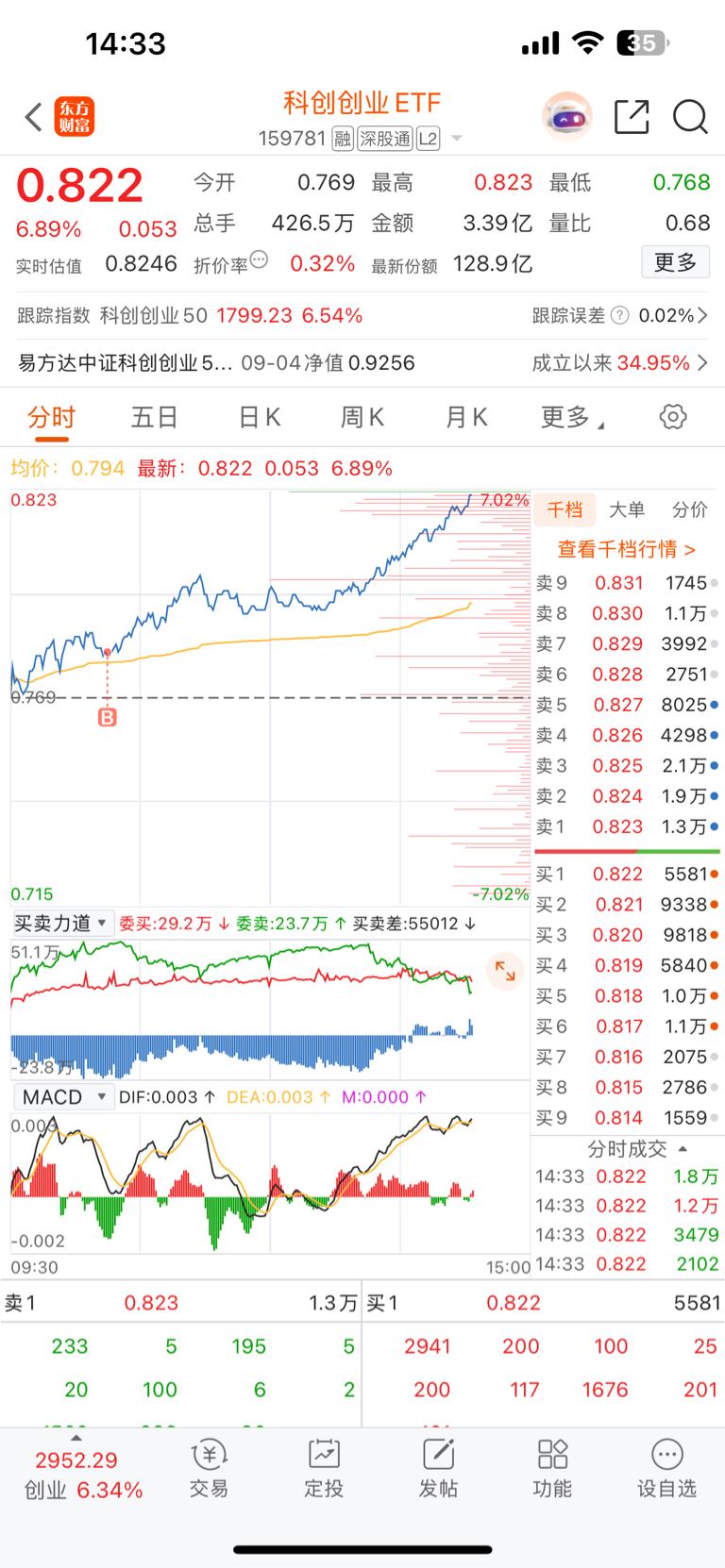Expand dropdown arrow beside stock code badges

pyautogui.click(x=457, y=139)
